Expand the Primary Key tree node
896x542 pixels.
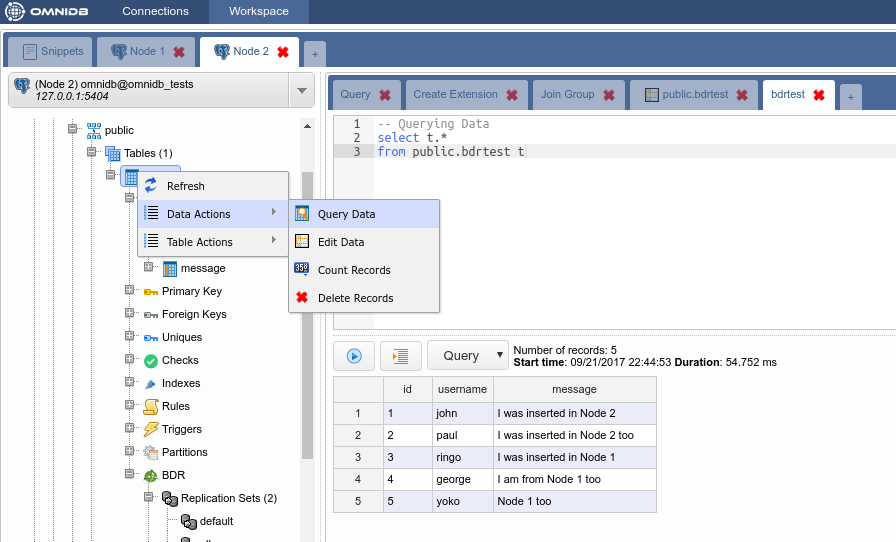(x=129, y=291)
